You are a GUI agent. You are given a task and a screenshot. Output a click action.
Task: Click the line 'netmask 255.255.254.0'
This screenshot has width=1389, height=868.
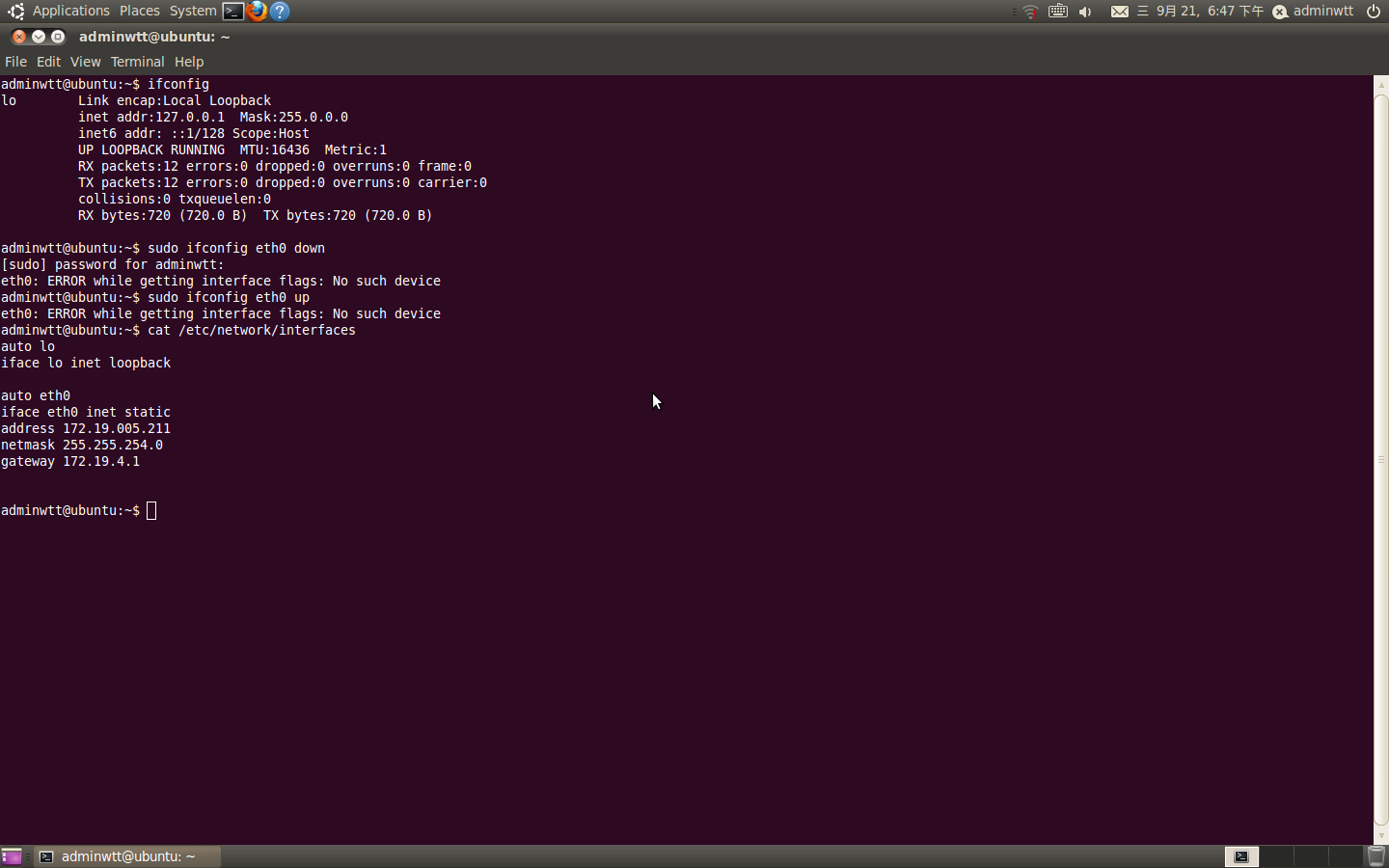pos(82,445)
